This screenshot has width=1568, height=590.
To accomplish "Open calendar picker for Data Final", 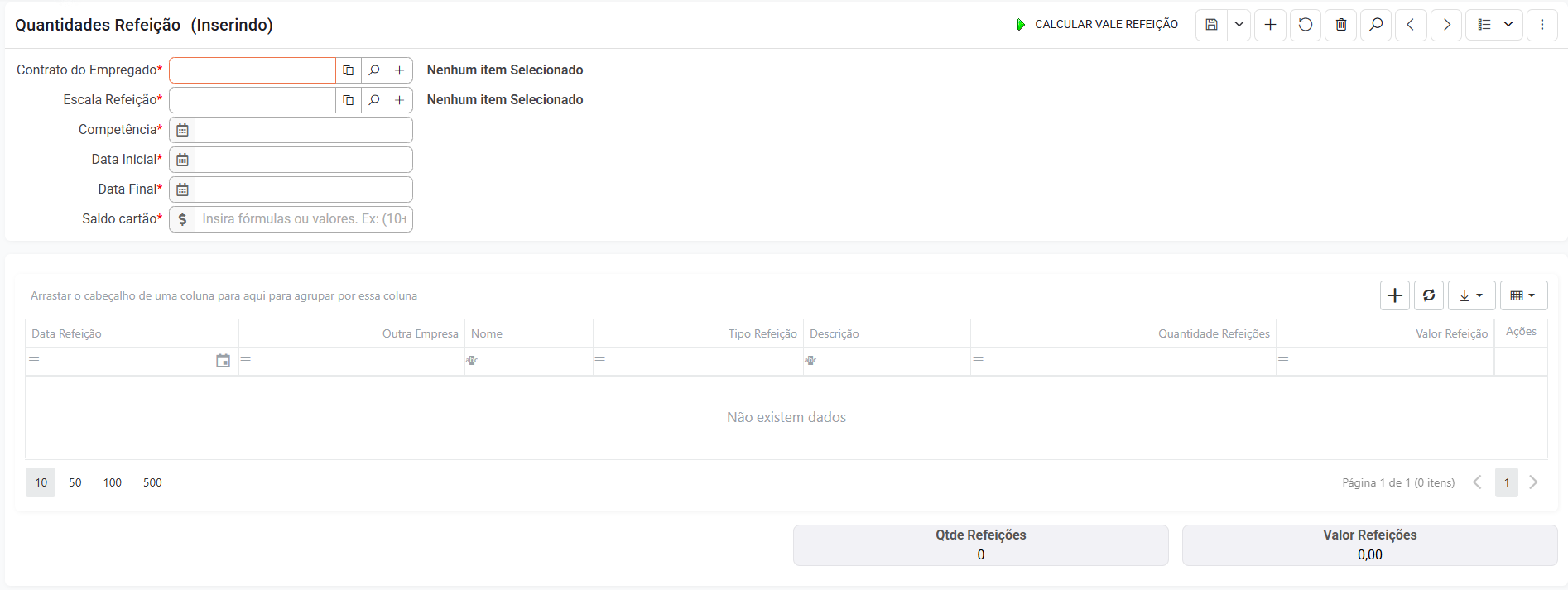I will [x=182, y=189].
